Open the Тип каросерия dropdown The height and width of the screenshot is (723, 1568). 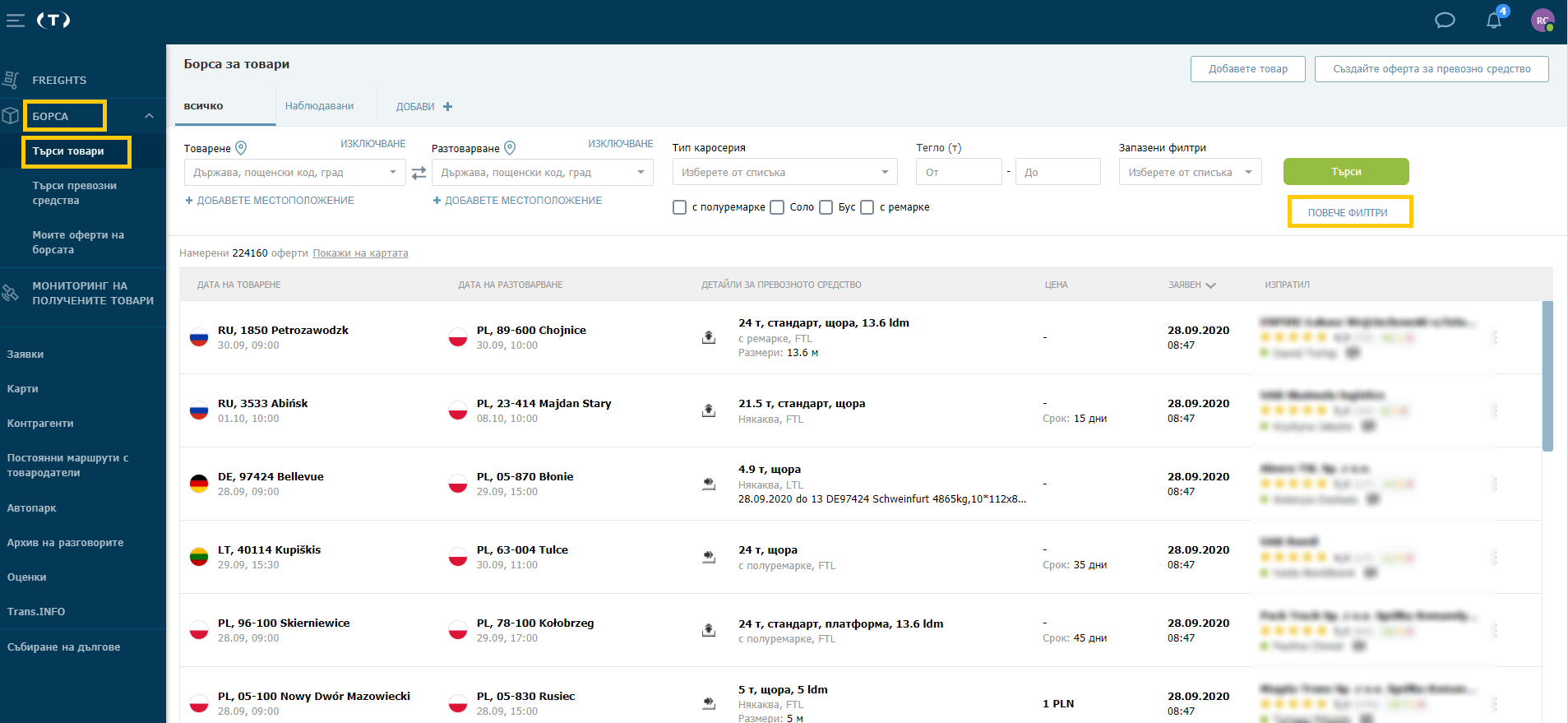785,172
